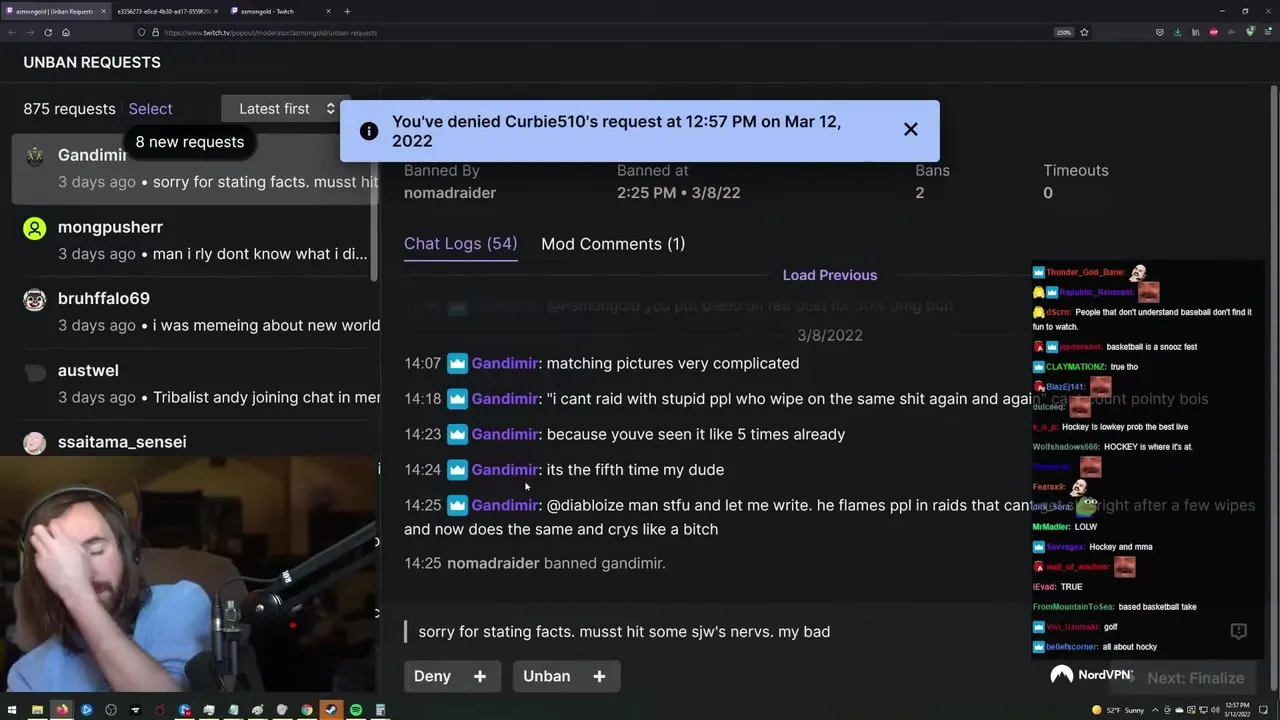Click the info icon in the notification banner
Screen dimensions: 1280x720
tap(369, 131)
